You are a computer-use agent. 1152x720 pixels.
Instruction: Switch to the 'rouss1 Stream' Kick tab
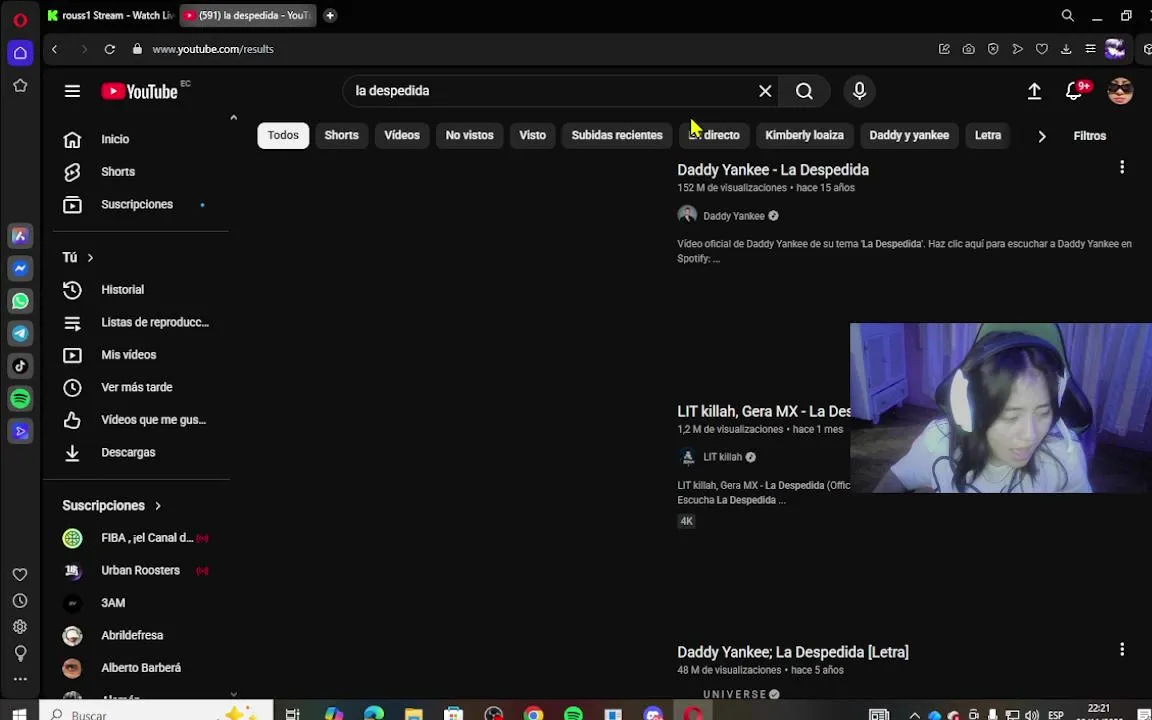click(110, 15)
